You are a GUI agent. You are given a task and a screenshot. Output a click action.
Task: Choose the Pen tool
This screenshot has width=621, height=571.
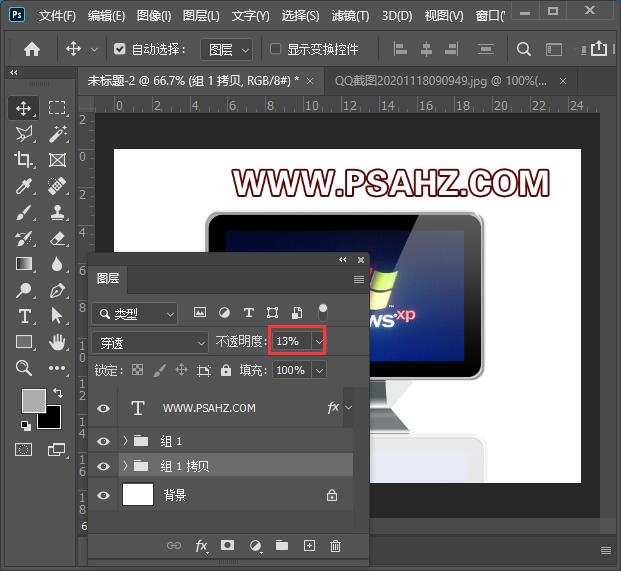click(x=57, y=290)
